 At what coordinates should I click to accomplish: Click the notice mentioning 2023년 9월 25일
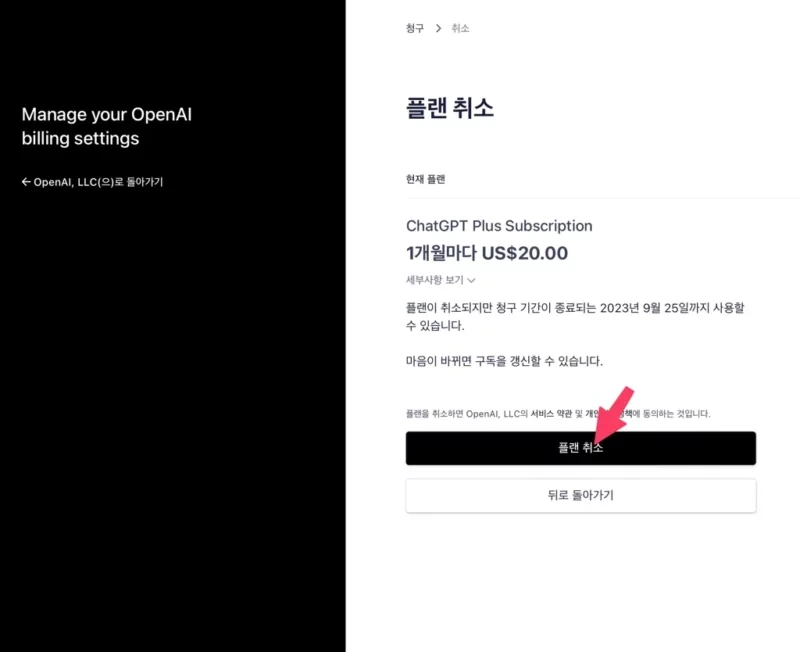click(x=575, y=316)
